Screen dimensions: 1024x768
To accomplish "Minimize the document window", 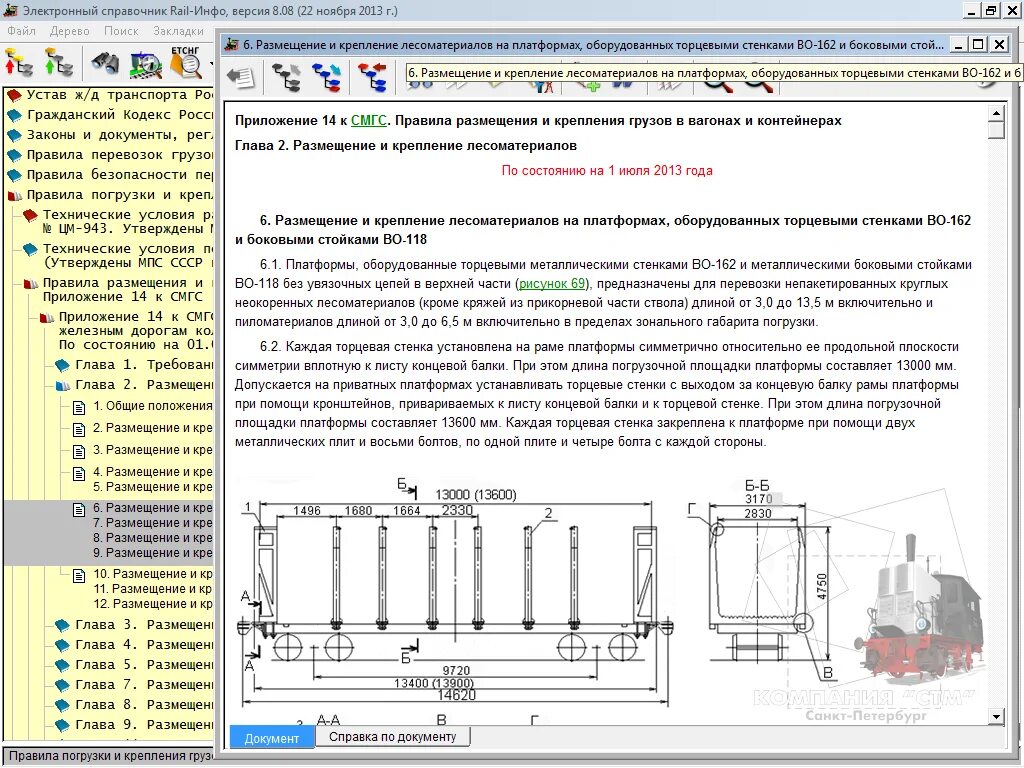I will (x=958, y=44).
